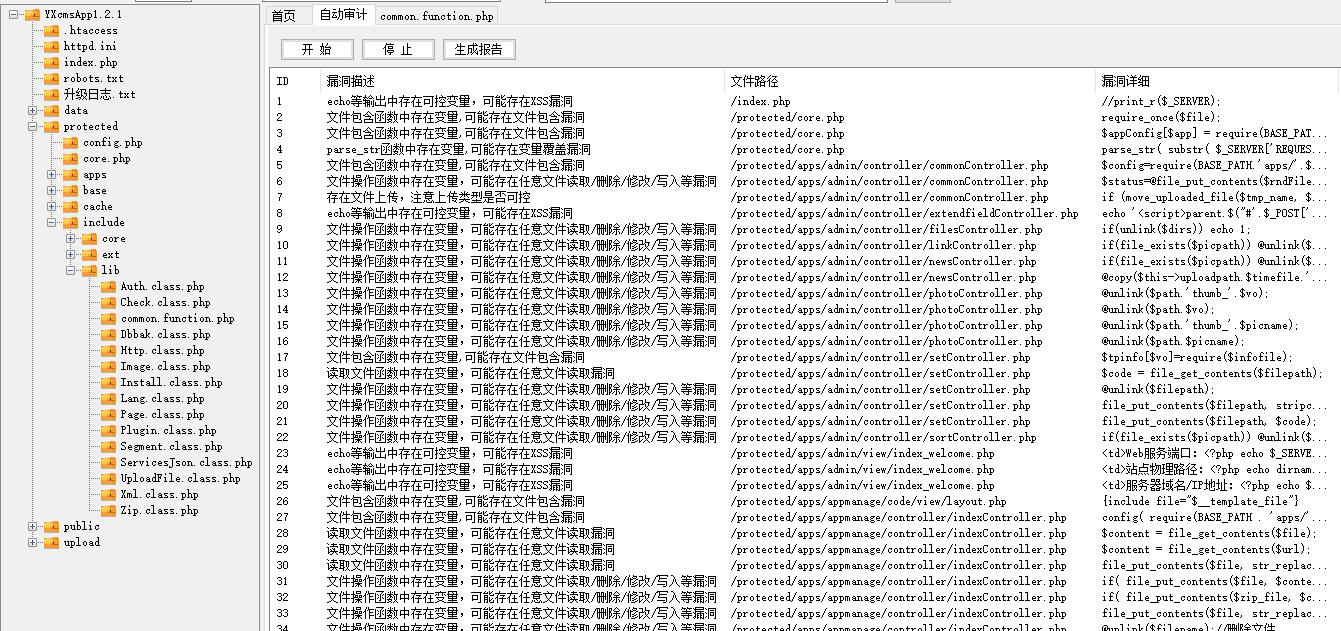Click the Segment.class.php file icon
The width and height of the screenshot is (1341, 631).
click(109, 447)
